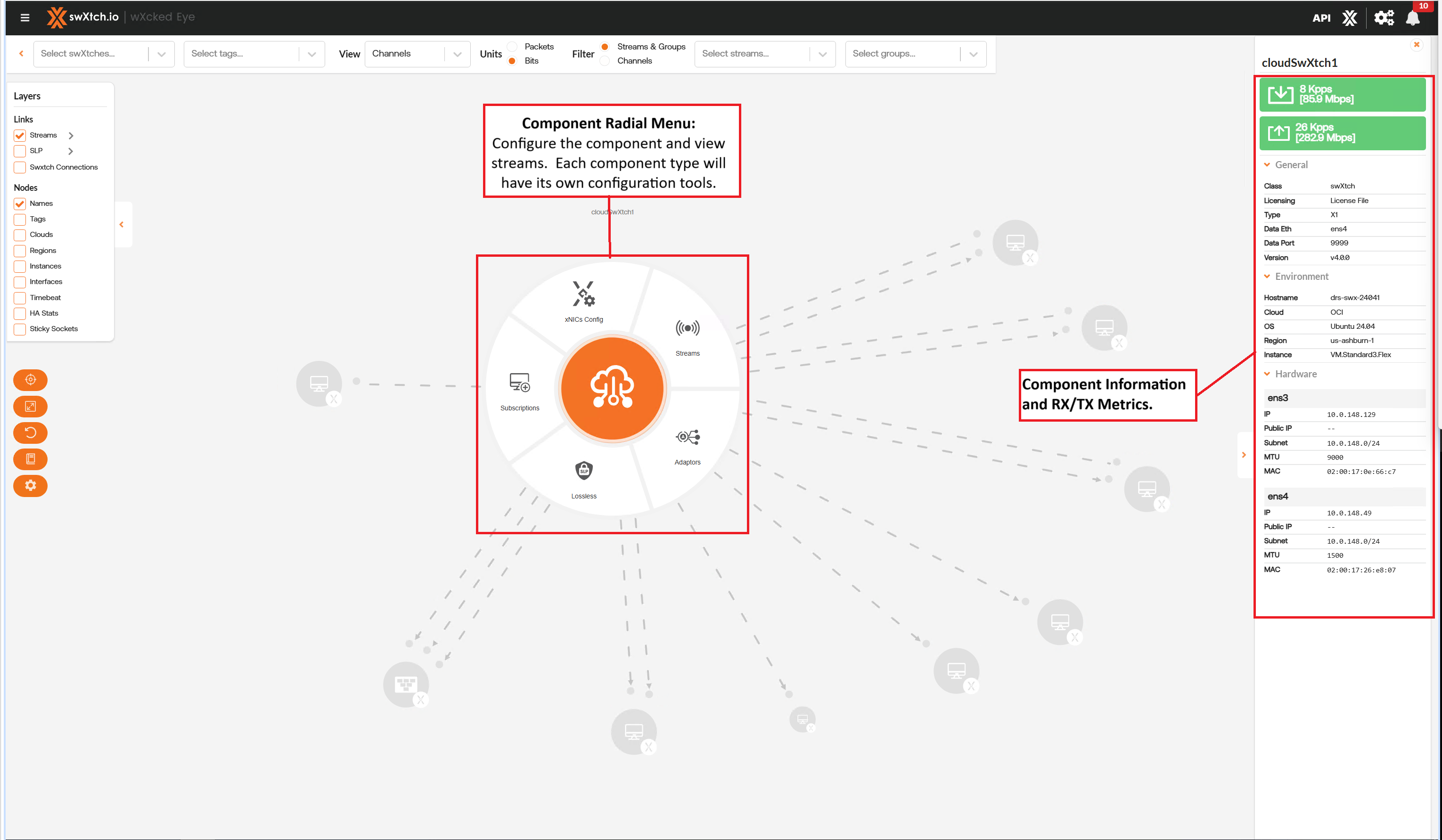Open the settings gears icon in header
This screenshot has height=840, width=1442.
pos(1384,18)
